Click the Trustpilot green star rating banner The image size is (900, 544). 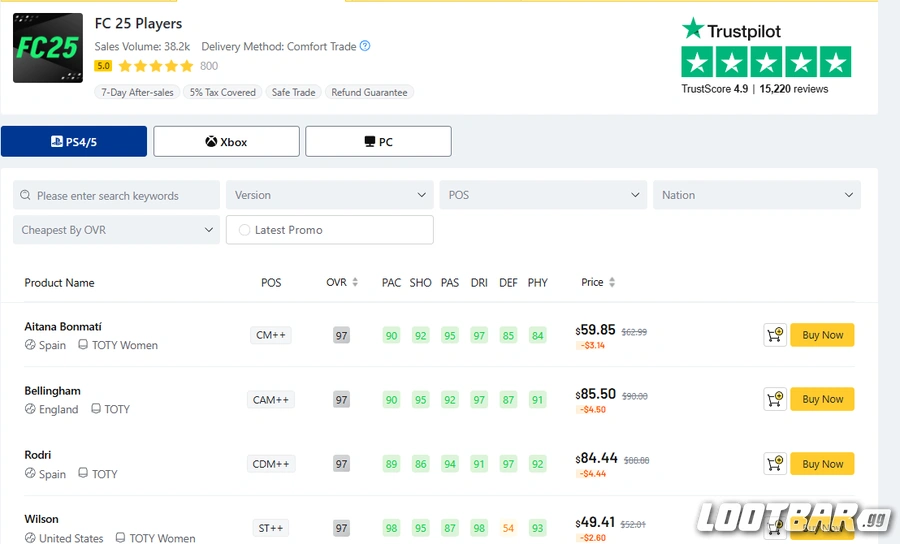tap(766, 61)
